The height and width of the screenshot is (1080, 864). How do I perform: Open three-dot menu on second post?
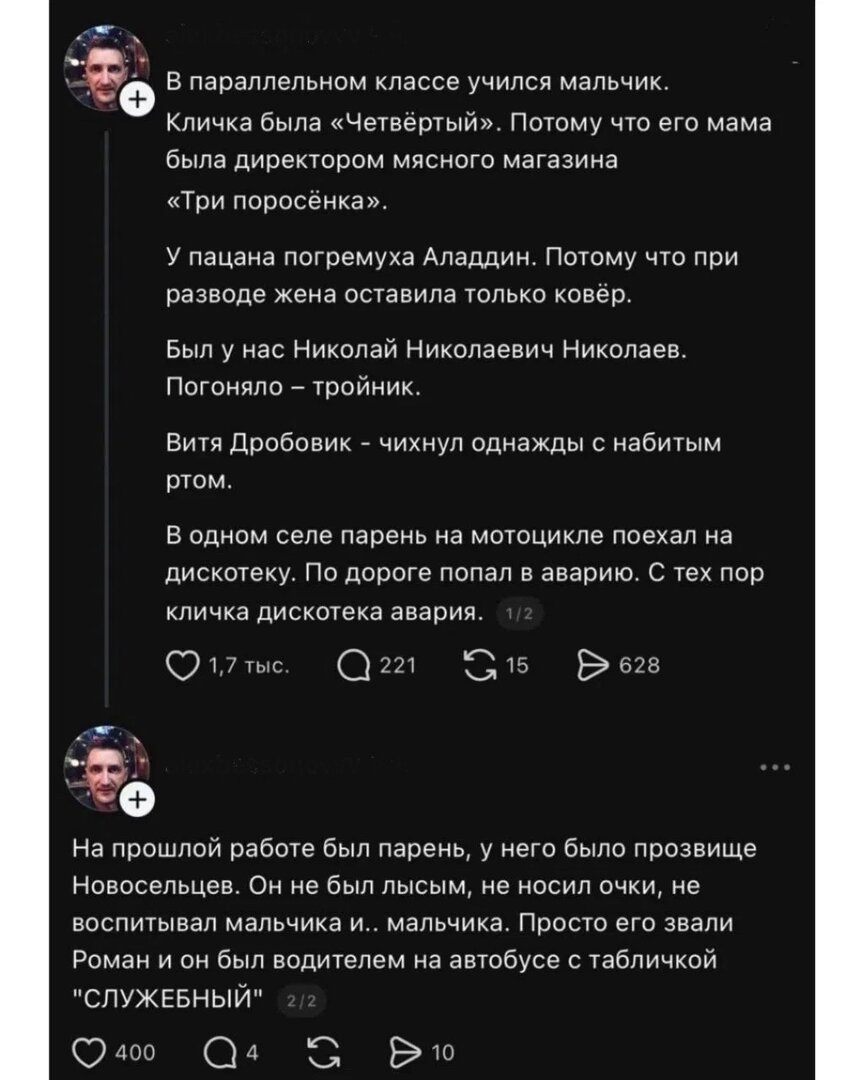pos(776,767)
